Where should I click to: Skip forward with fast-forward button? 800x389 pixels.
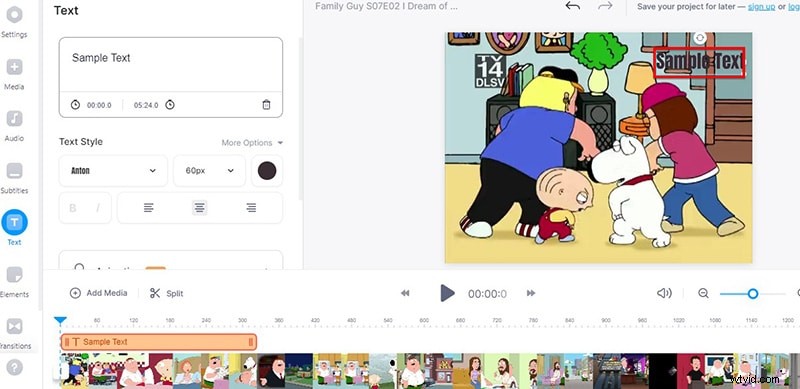coord(531,293)
